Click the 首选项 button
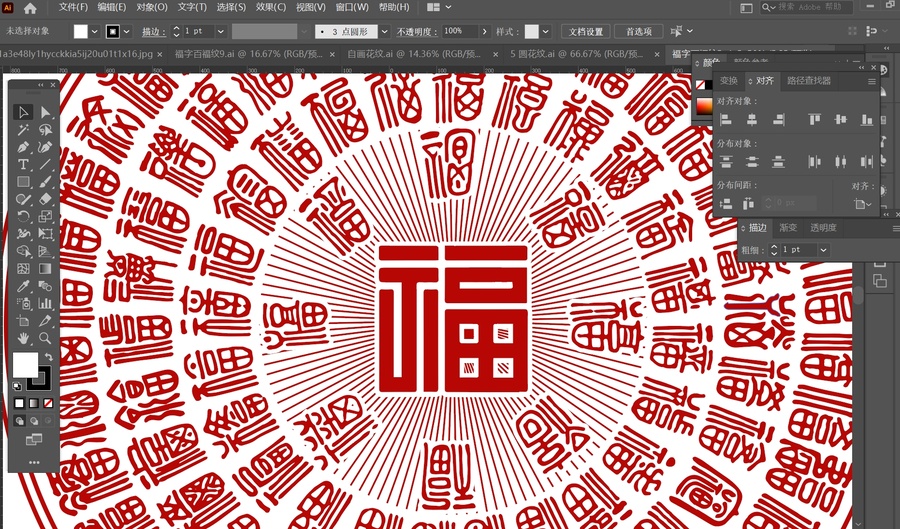This screenshot has height=529, width=900. pyautogui.click(x=639, y=32)
